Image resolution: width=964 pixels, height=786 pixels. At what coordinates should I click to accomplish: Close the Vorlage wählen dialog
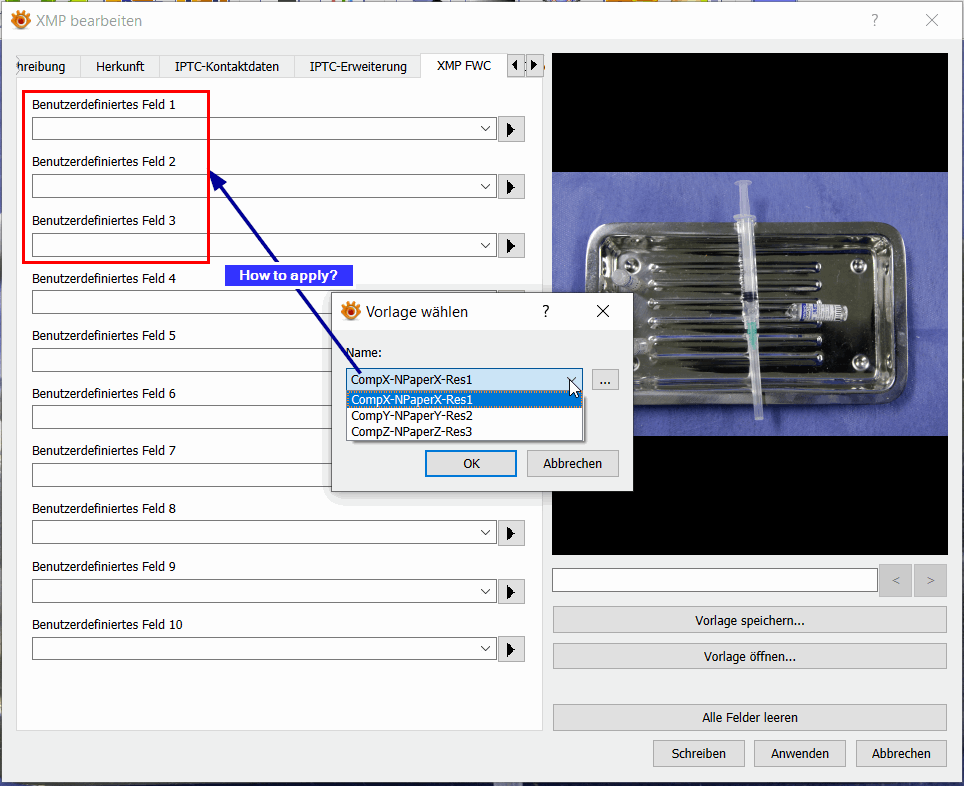603,311
